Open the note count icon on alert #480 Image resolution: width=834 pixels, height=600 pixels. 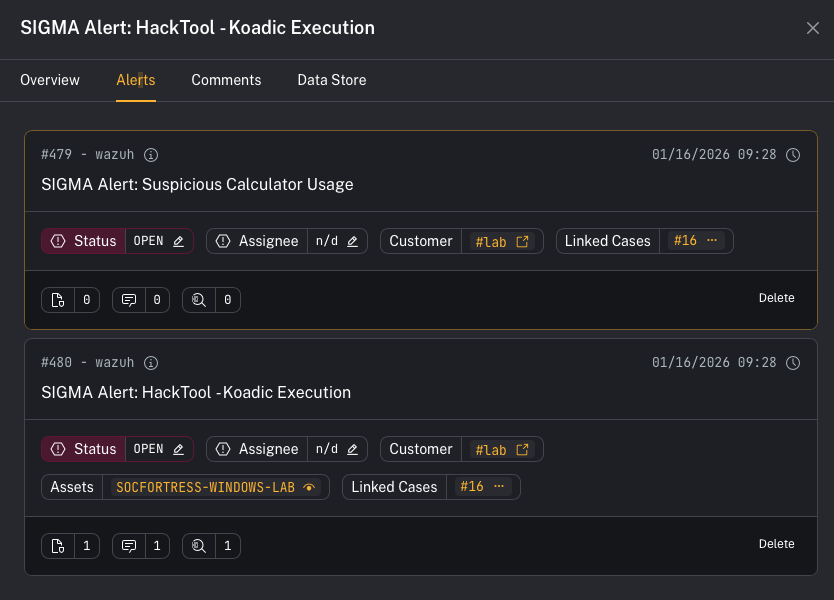click(58, 545)
